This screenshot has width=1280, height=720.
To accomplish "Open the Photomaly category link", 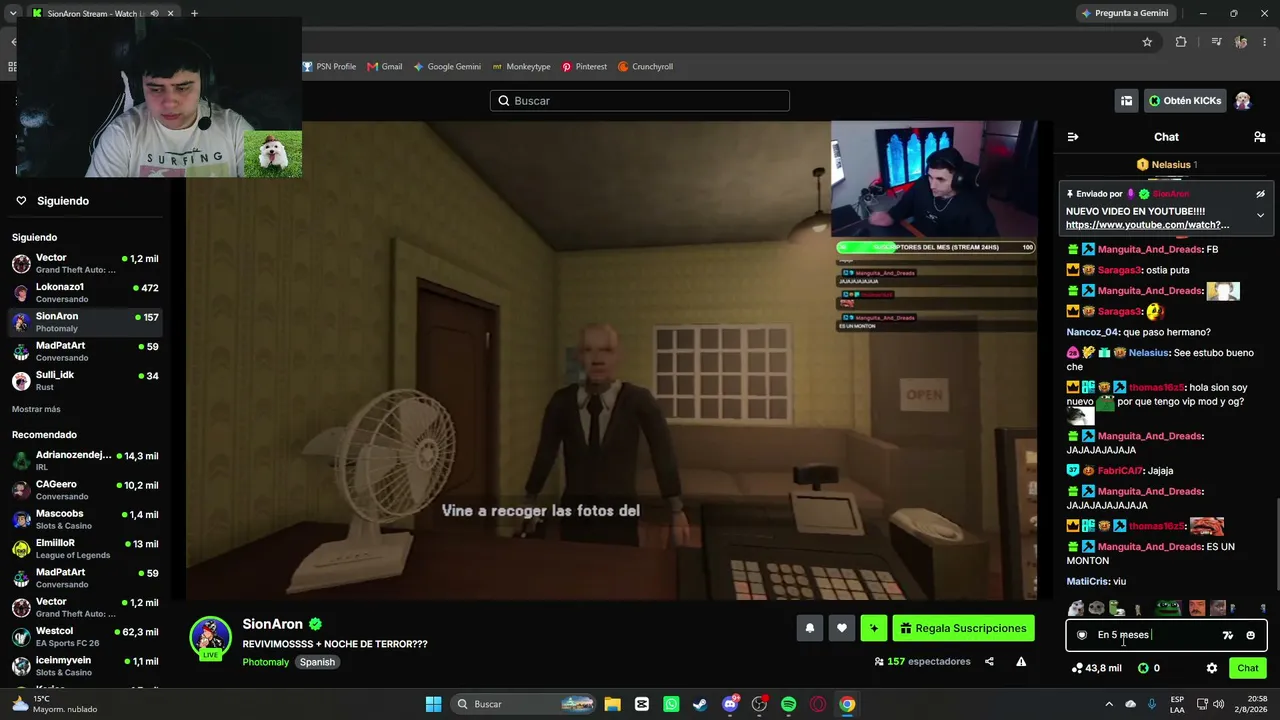I will (x=265, y=662).
